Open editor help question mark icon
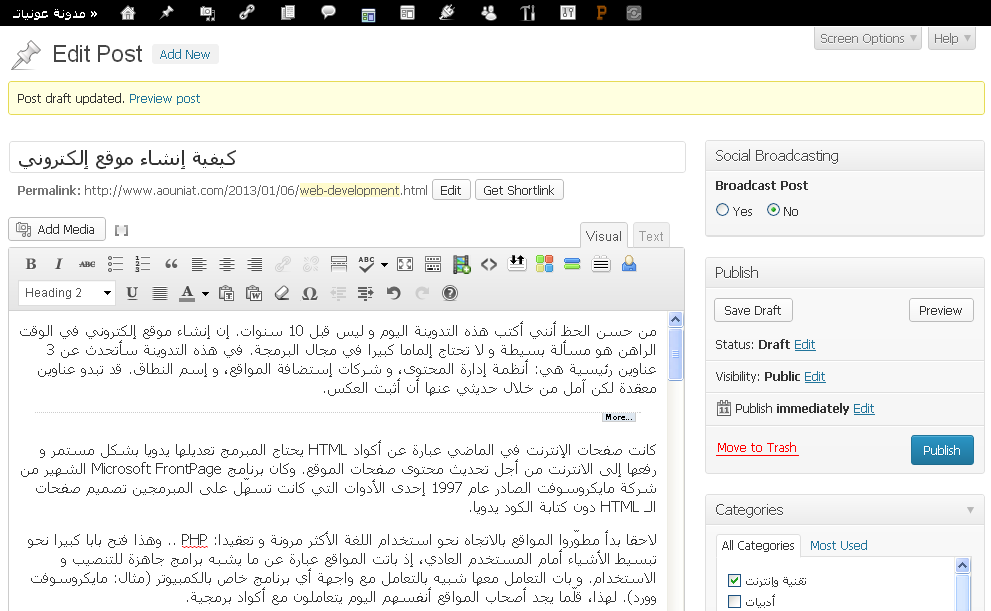This screenshot has height=611, width=991. (449, 293)
